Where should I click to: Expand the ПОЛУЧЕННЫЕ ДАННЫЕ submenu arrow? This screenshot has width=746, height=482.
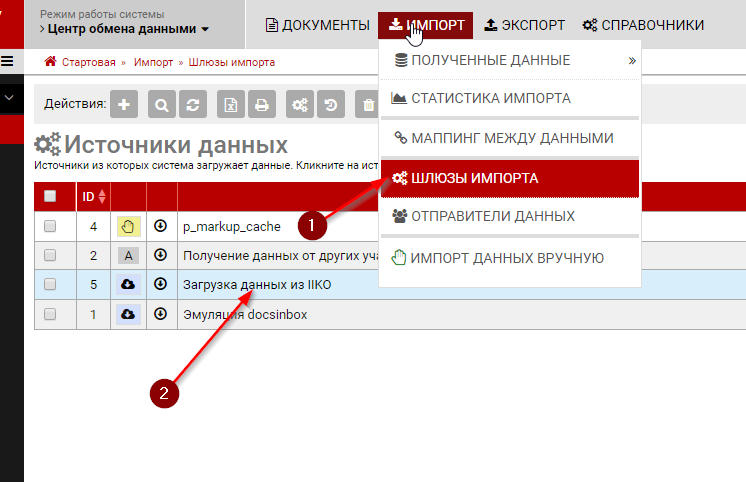(x=631, y=60)
